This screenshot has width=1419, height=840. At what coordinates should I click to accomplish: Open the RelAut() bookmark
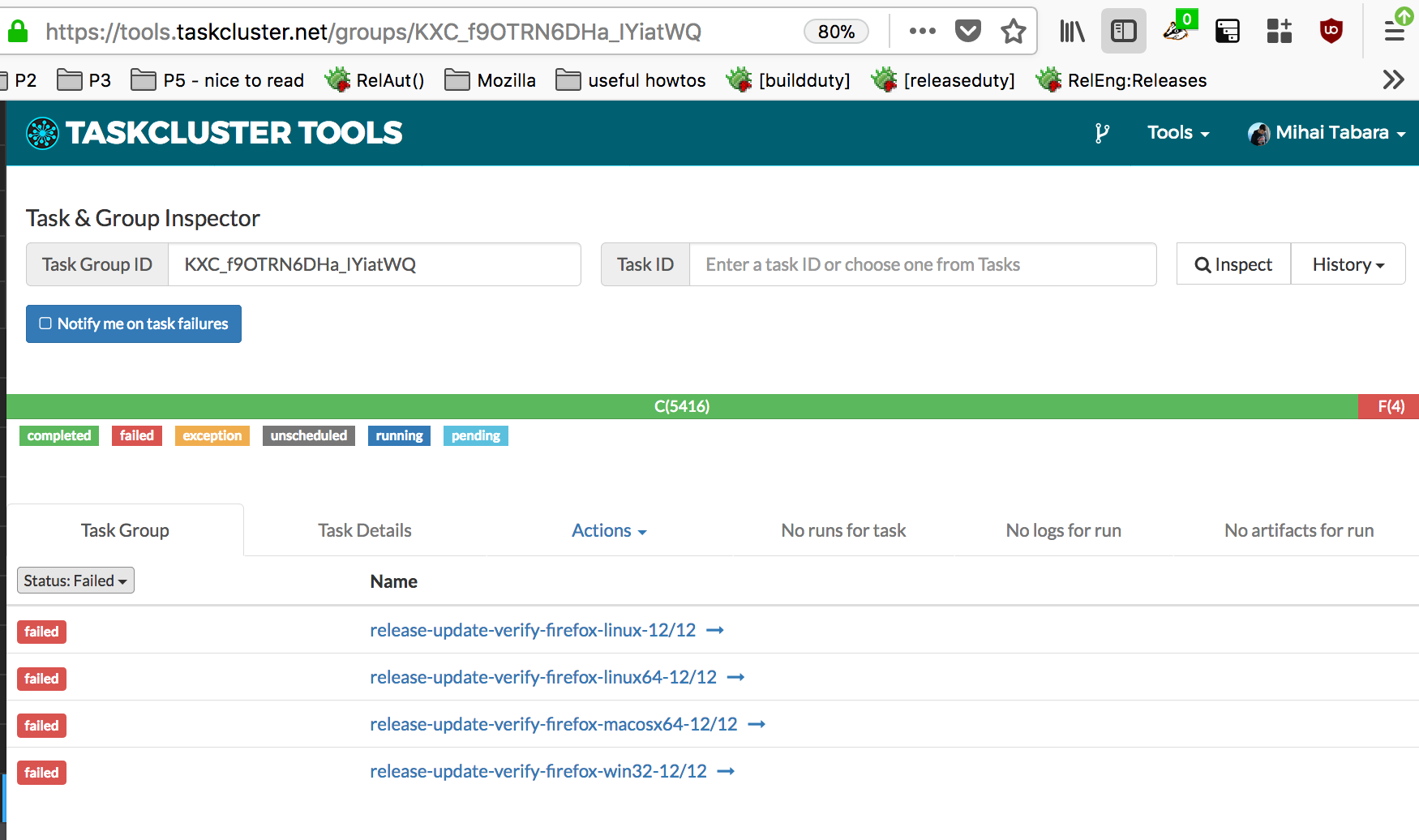[374, 79]
